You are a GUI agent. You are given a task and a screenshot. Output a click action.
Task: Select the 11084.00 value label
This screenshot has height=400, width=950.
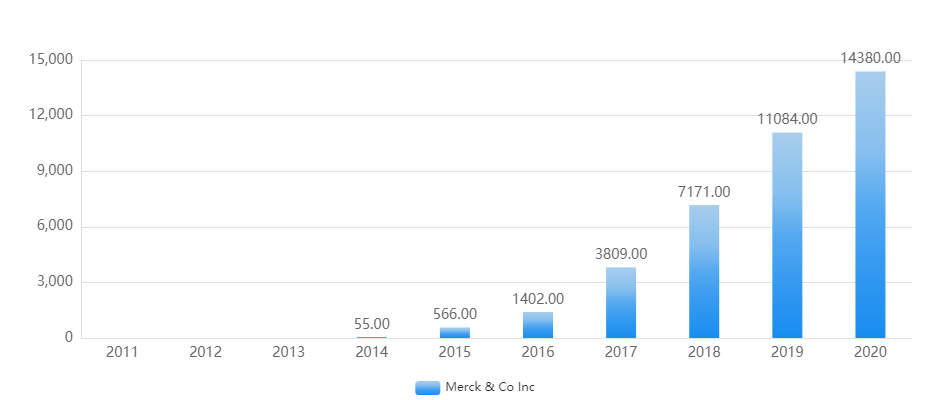(x=787, y=119)
